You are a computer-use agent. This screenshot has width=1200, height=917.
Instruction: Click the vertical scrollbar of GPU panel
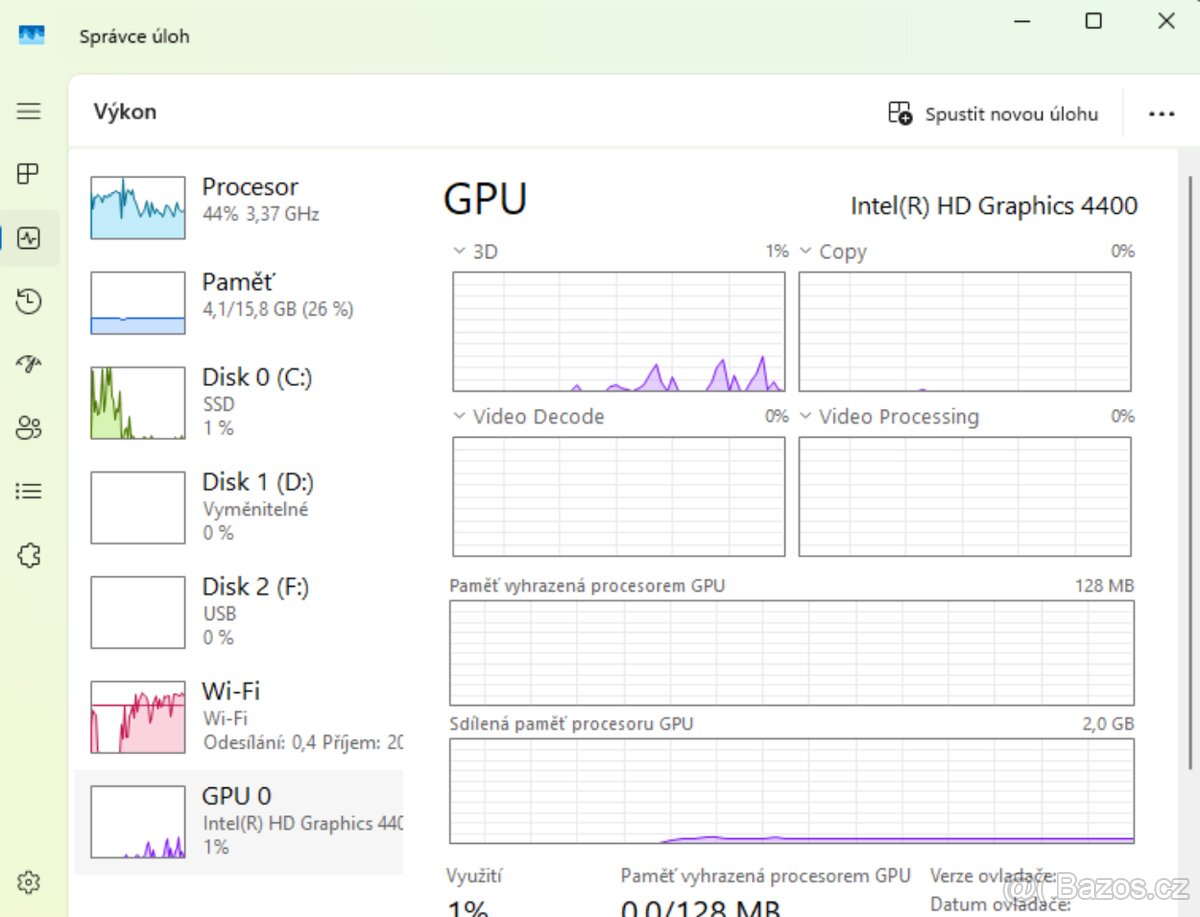(x=1189, y=460)
